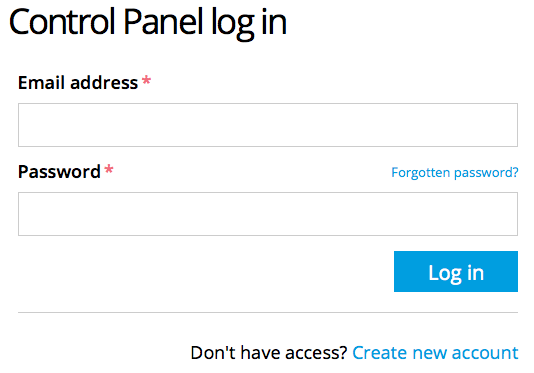The width and height of the screenshot is (534, 373).
Task: Click the divider line below Log in
Action: pos(268,312)
